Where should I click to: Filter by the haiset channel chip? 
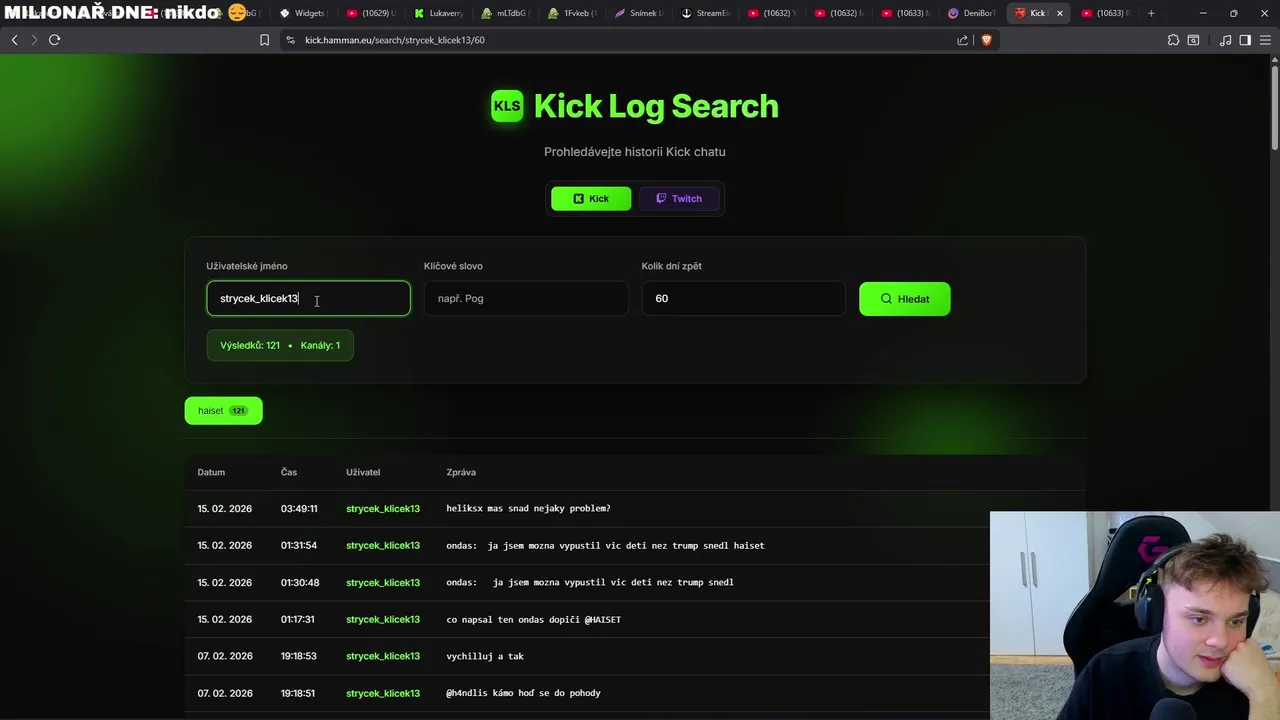pos(223,410)
